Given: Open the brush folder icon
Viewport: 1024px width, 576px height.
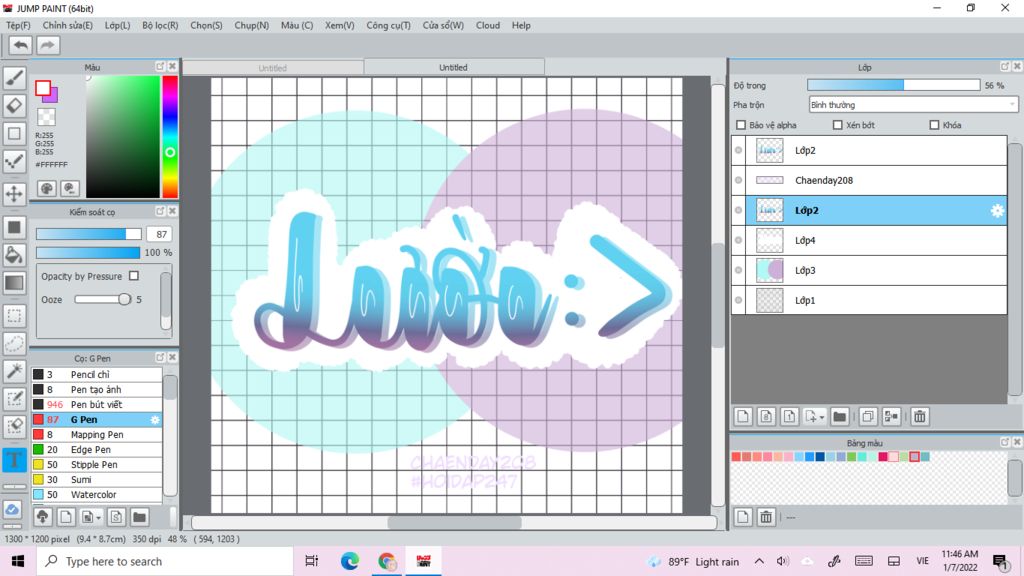Looking at the screenshot, I should pyautogui.click(x=139, y=517).
